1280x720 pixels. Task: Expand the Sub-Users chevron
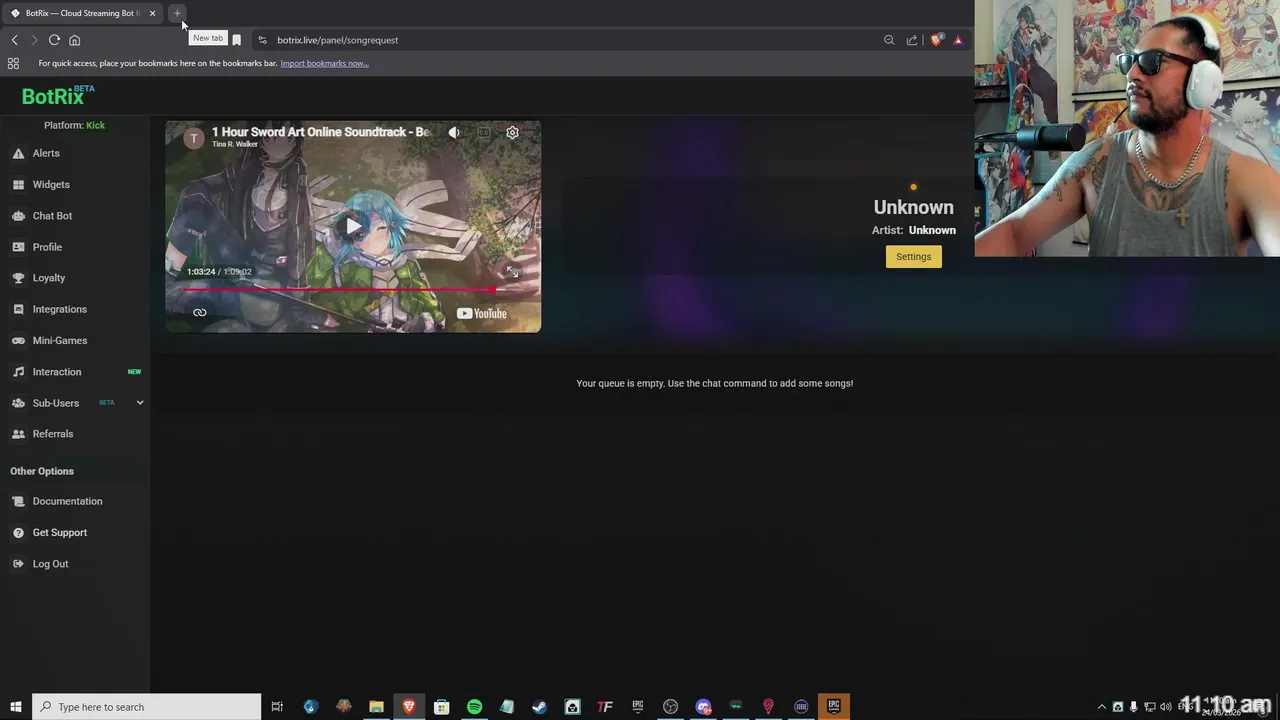140,403
